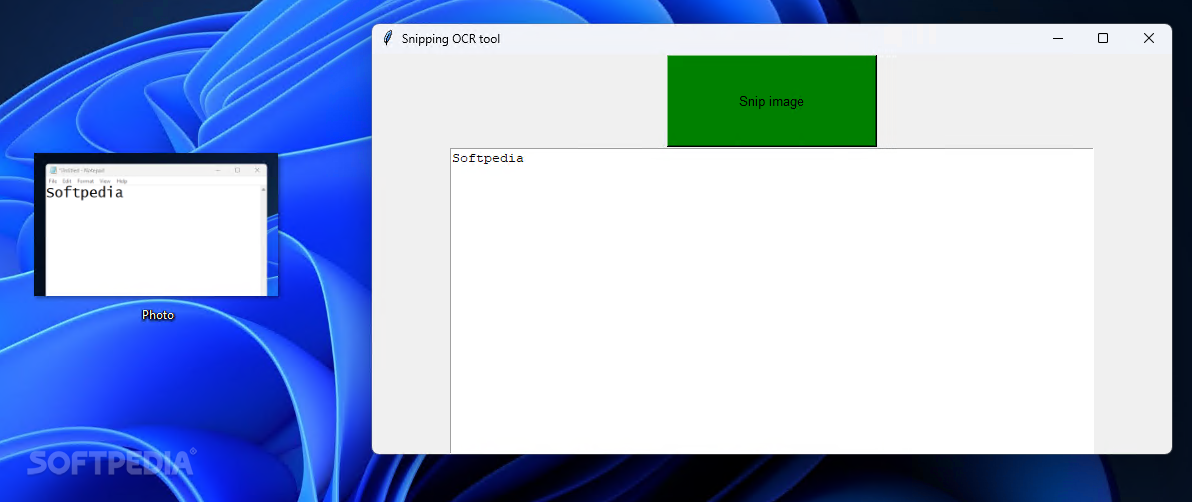1192x502 pixels.
Task: Open the Photo thumbnail on the desktop
Action: click(x=156, y=225)
